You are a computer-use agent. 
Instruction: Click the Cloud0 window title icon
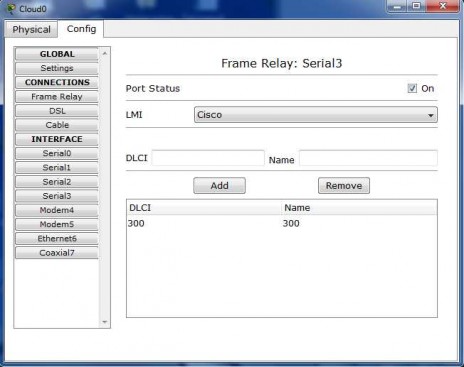(11, 8)
